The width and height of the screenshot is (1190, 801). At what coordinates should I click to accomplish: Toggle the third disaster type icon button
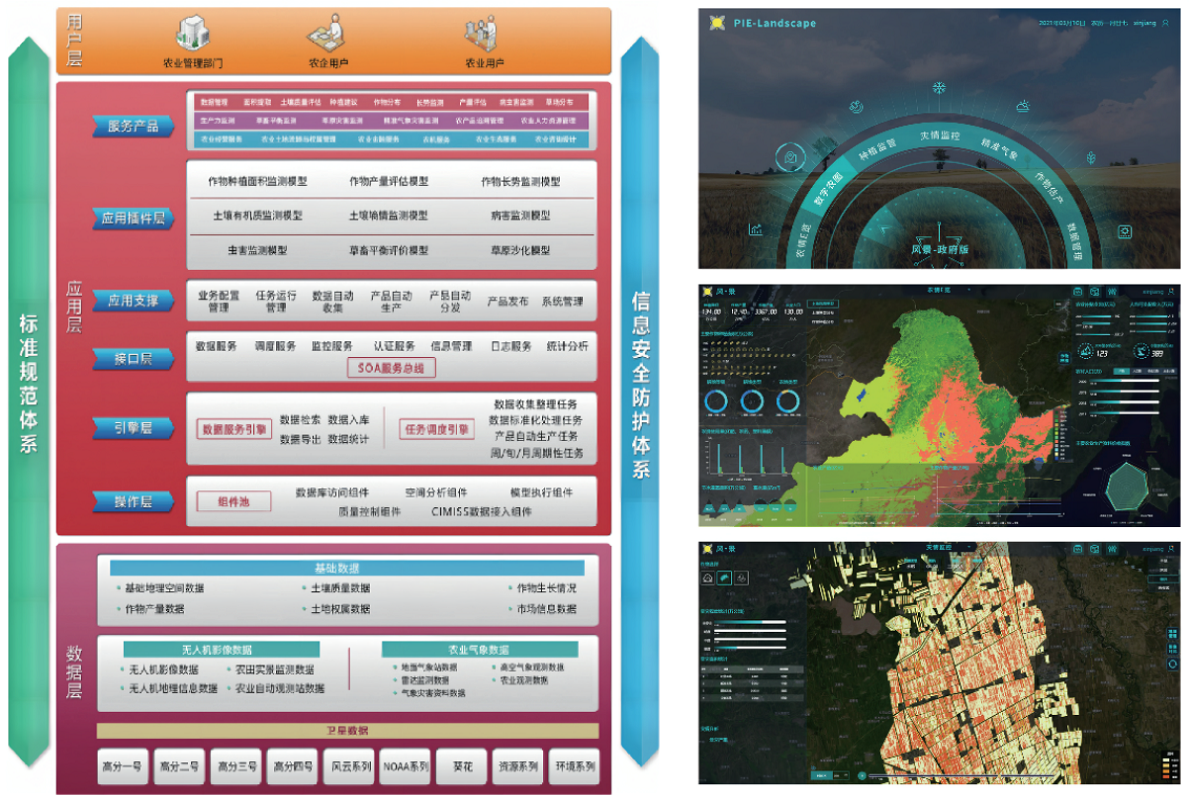740,578
